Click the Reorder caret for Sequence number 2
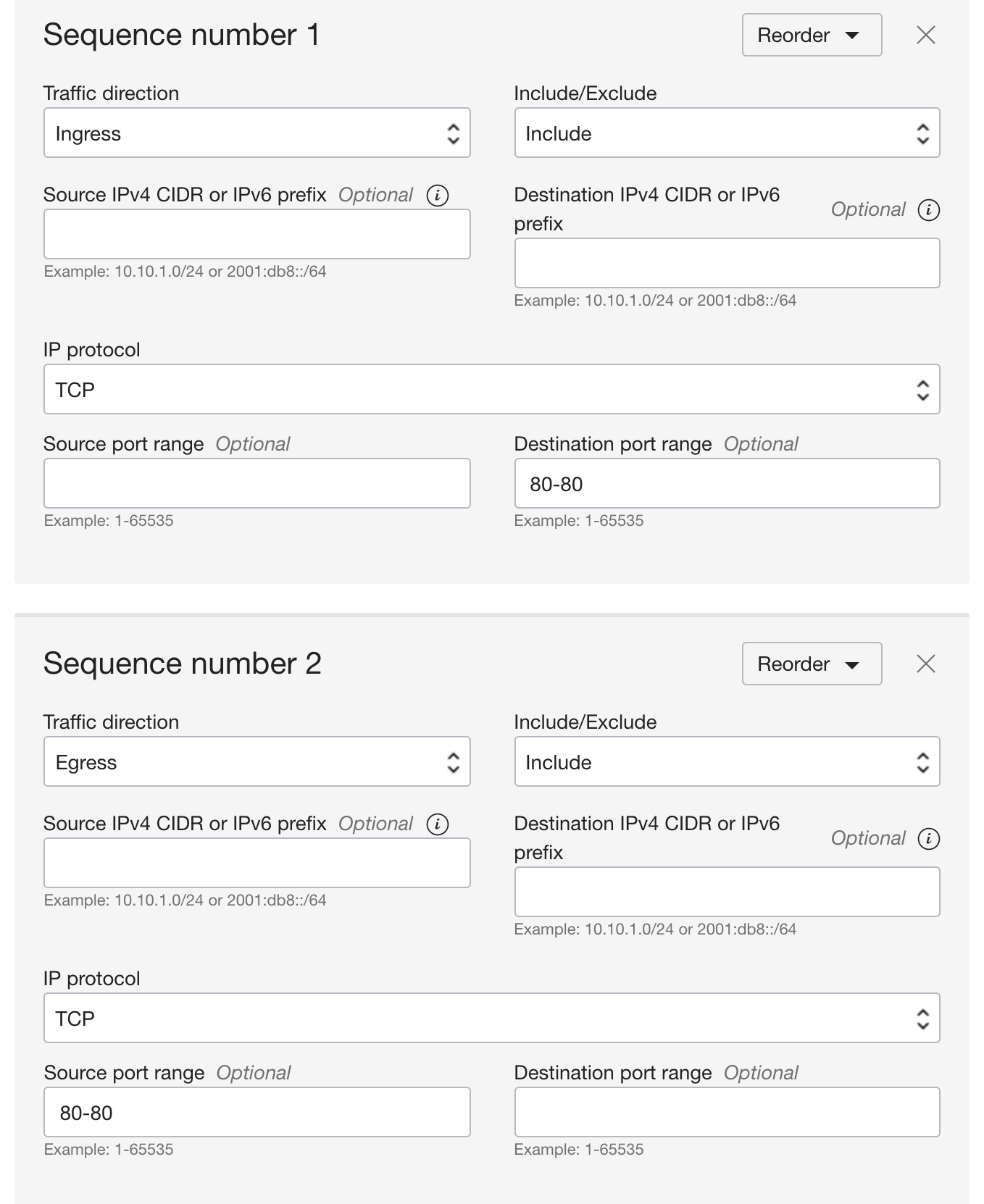The height and width of the screenshot is (1204, 984). pyautogui.click(x=854, y=664)
